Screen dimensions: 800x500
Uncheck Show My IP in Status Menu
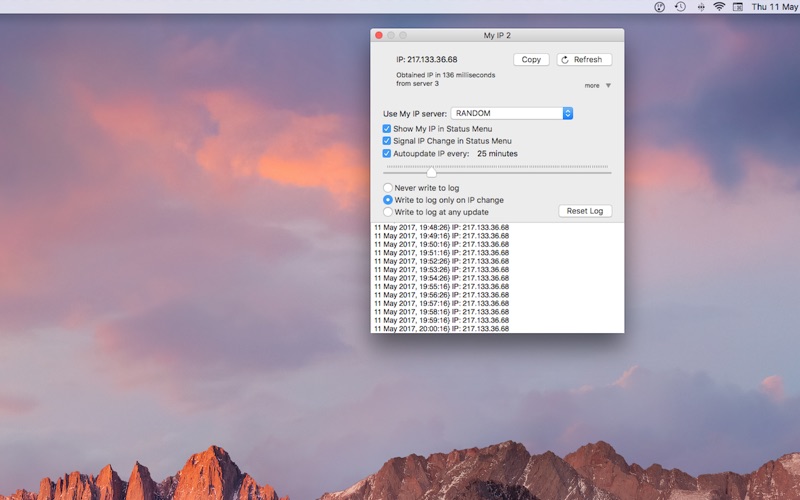[387, 129]
